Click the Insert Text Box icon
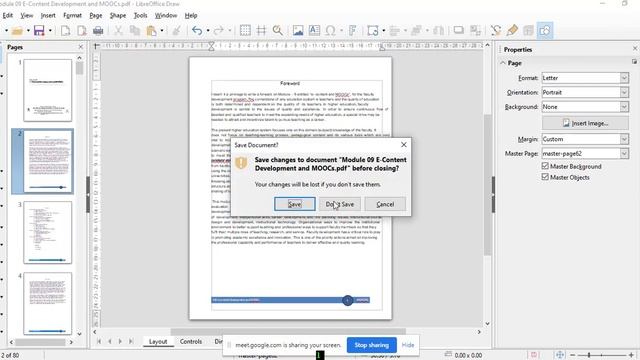This screenshot has height=360, width=640. (x=314, y=31)
